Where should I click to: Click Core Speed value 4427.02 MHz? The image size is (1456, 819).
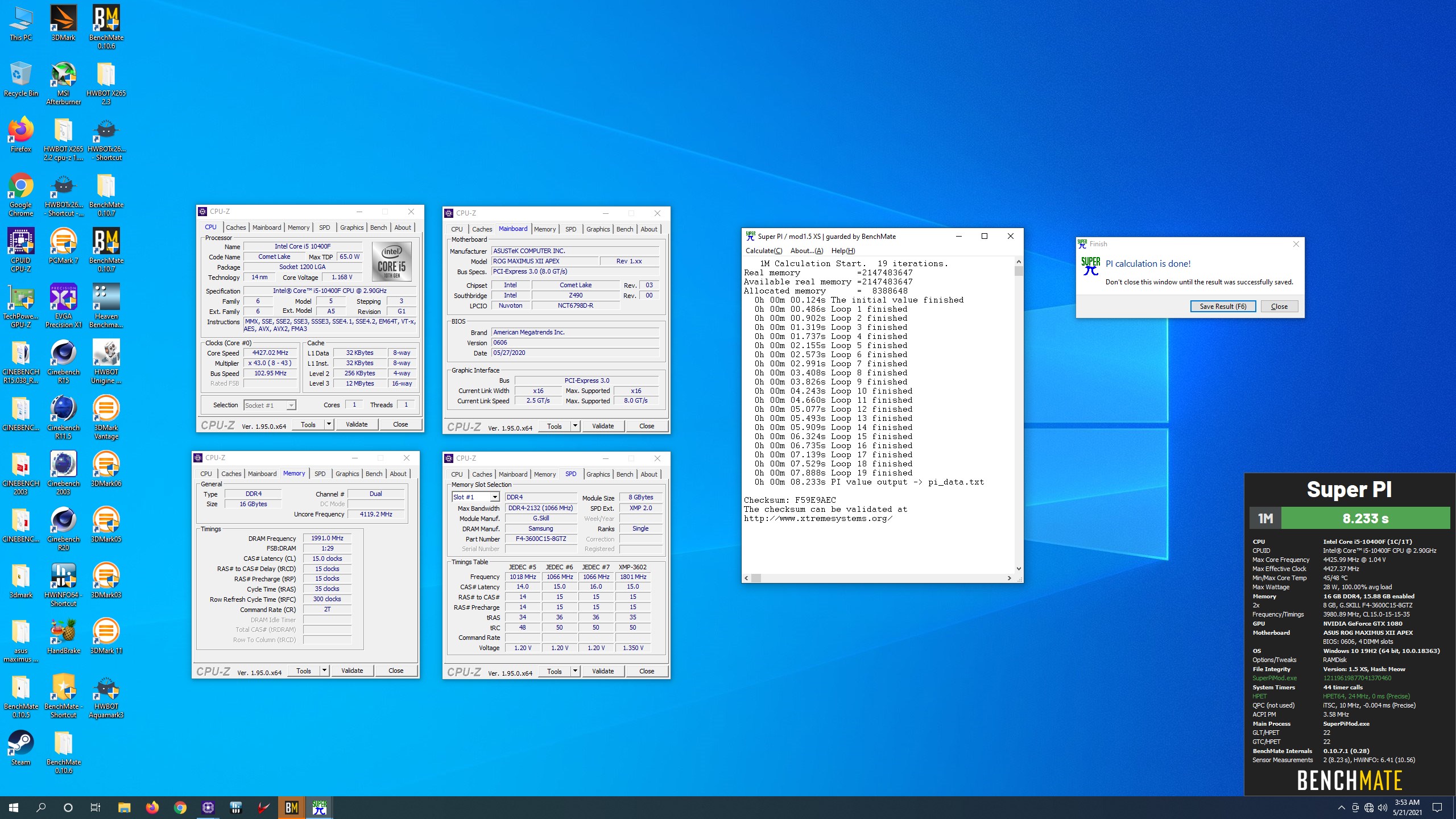[x=270, y=353]
